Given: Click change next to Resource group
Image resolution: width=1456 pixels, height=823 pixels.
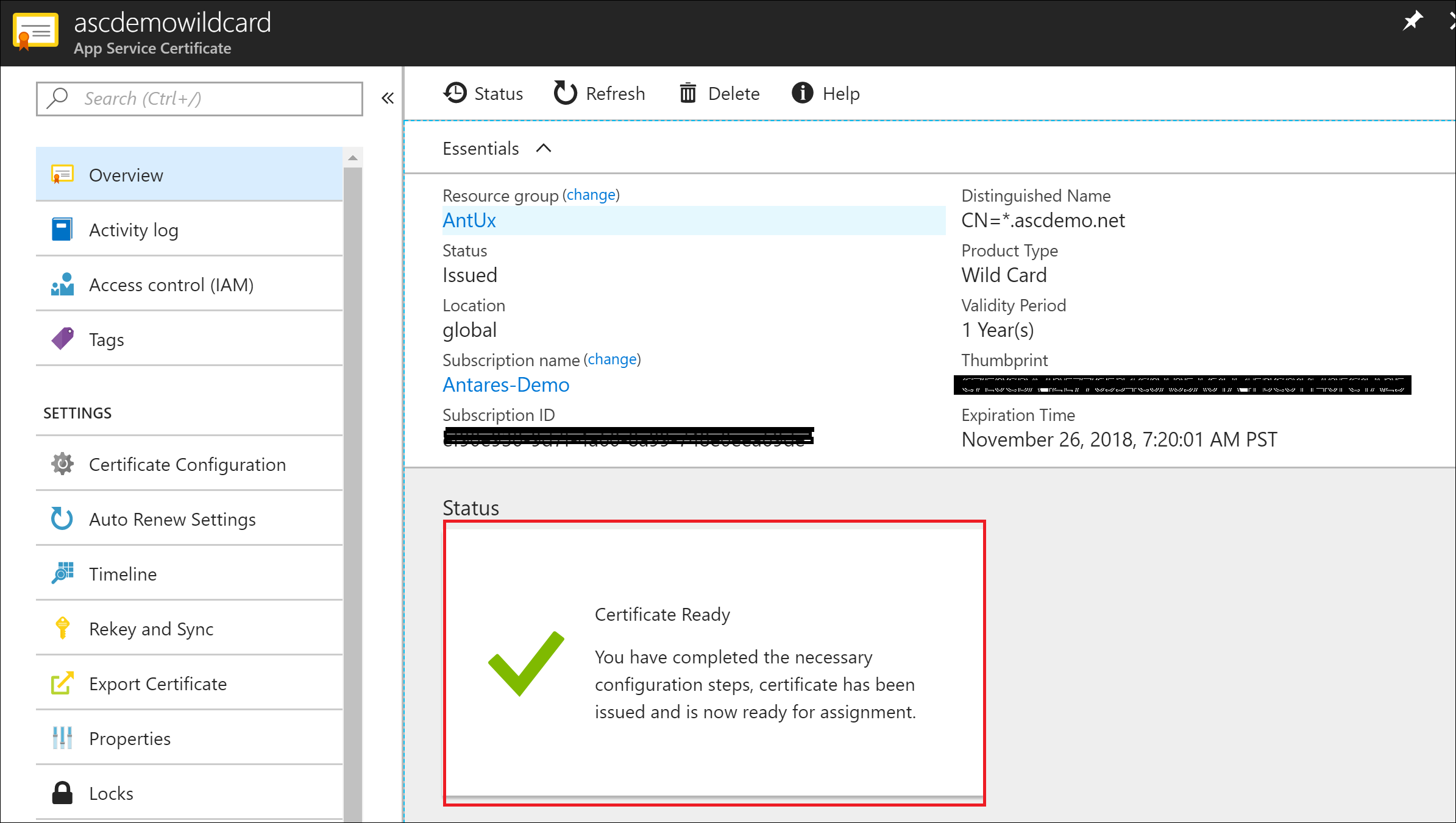Looking at the screenshot, I should pos(591,195).
